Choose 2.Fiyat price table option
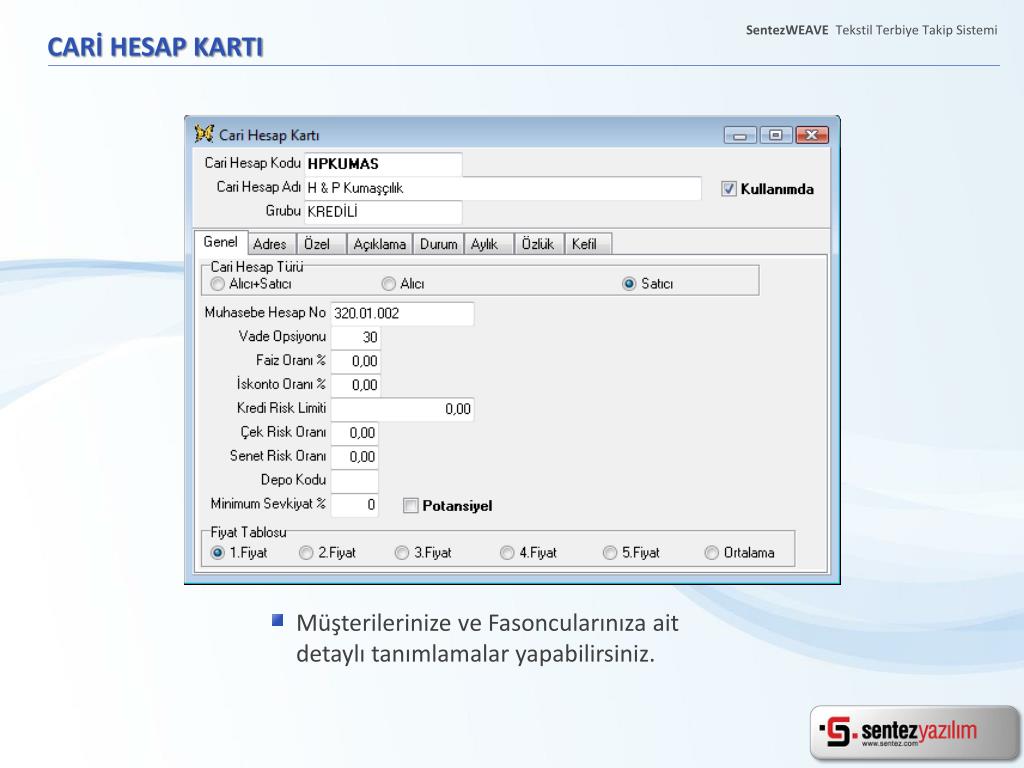Screen dimensions: 1024x768 [306, 552]
